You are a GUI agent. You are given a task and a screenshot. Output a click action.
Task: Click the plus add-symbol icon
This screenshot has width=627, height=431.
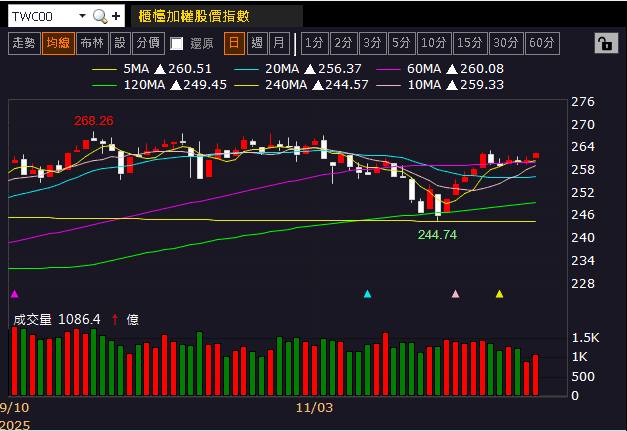[116, 16]
